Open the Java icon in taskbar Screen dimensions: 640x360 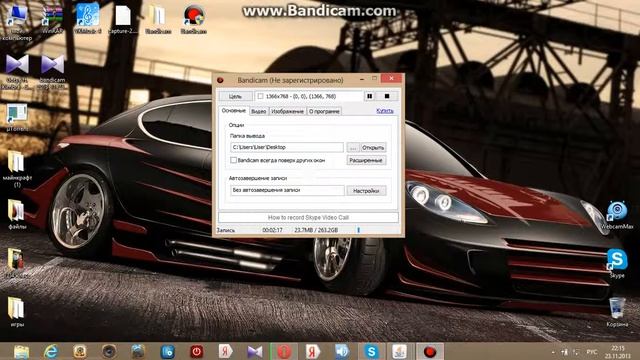(400, 351)
